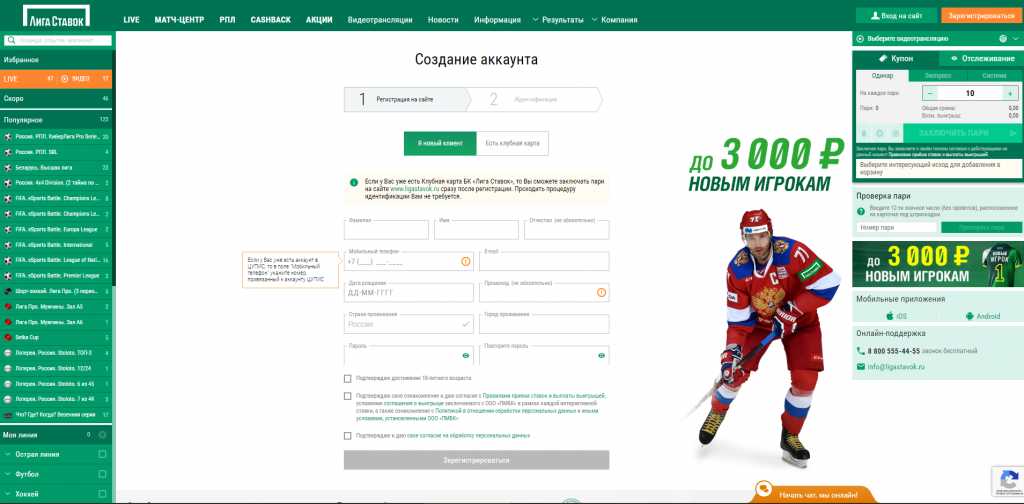Click the coupon settings gear icon

[x=880, y=133]
